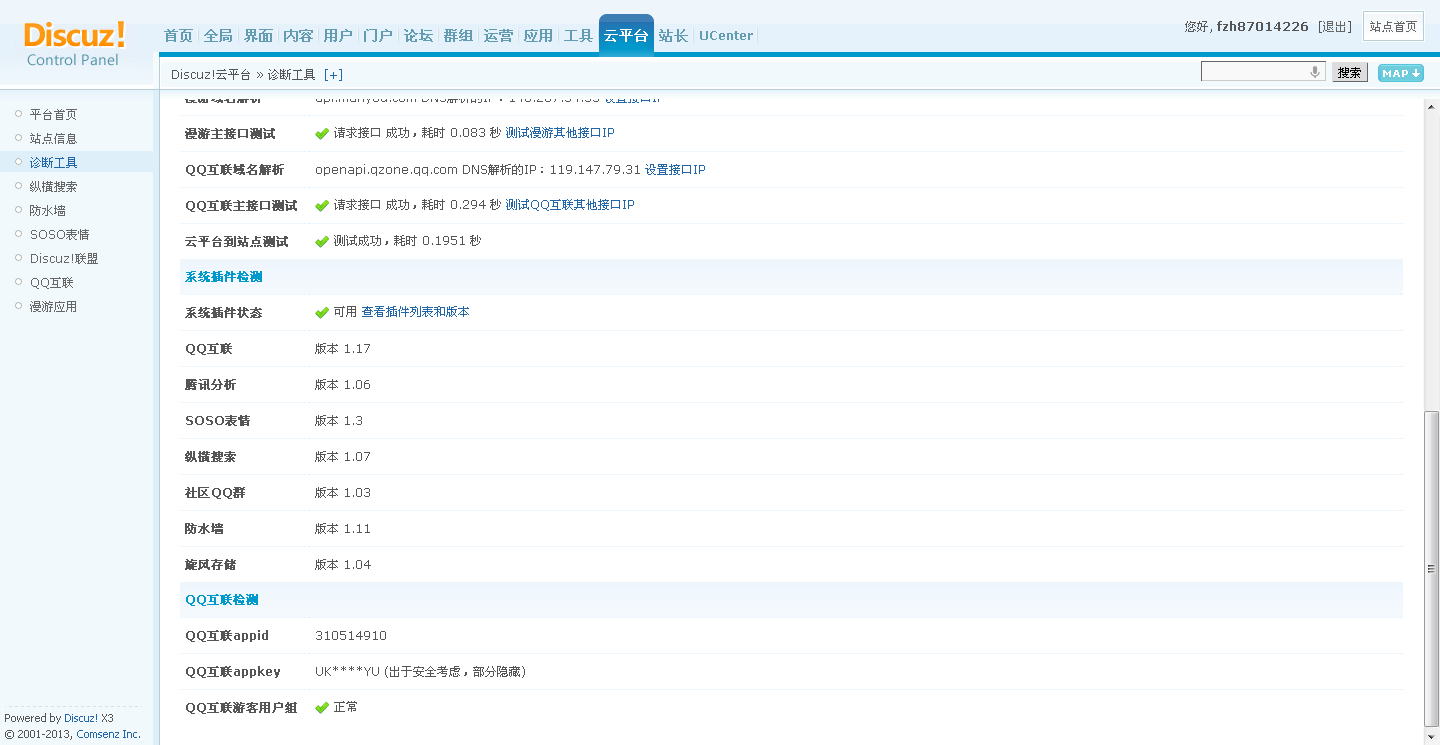Open Discuz!联盟 in the sidebar
The width and height of the screenshot is (1440, 745).
pyautogui.click(x=64, y=259)
